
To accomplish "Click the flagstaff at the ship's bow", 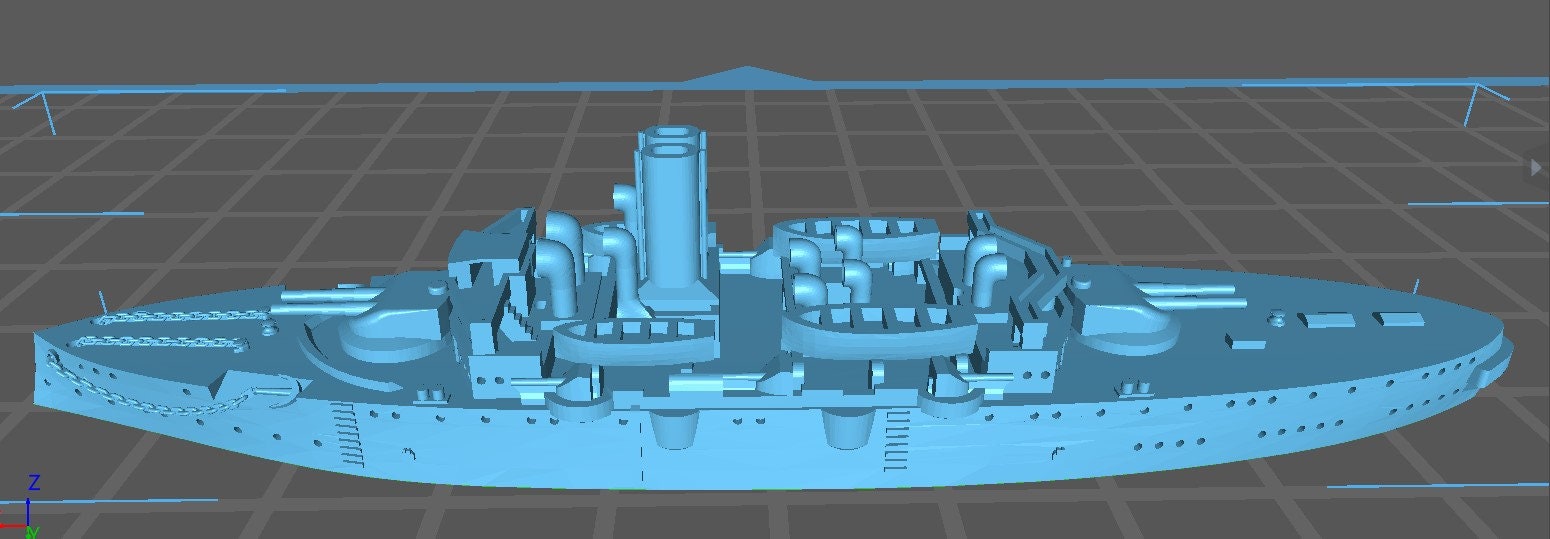I will (x=102, y=300).
